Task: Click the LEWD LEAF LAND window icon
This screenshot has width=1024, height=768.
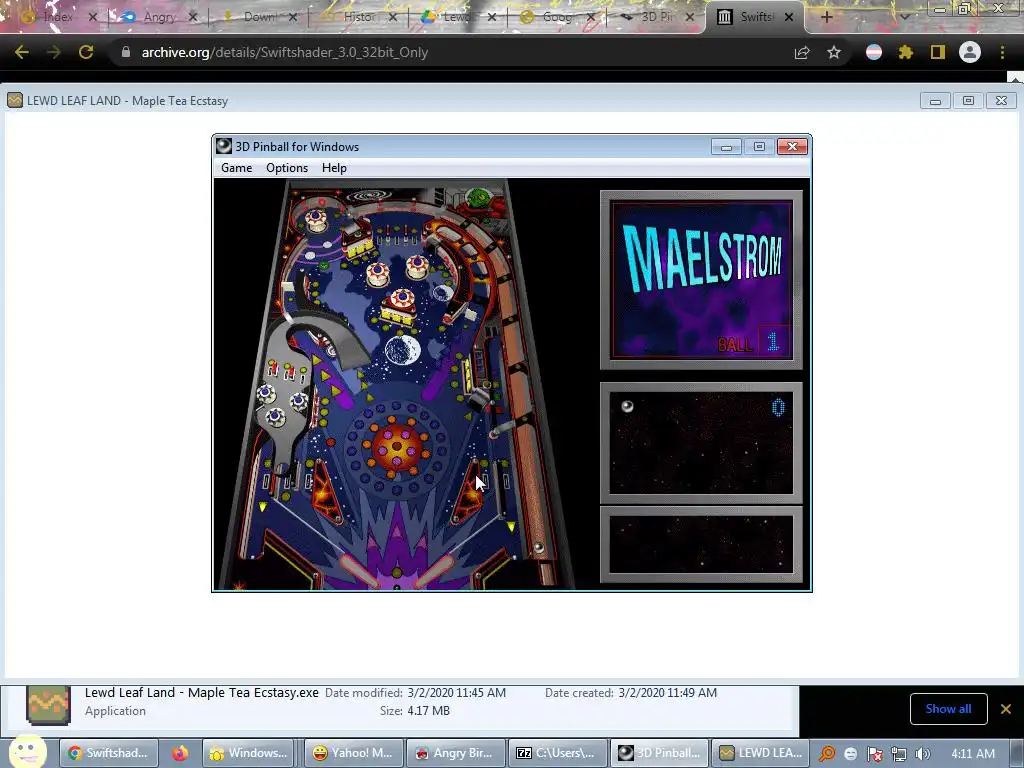Action: [15, 101]
